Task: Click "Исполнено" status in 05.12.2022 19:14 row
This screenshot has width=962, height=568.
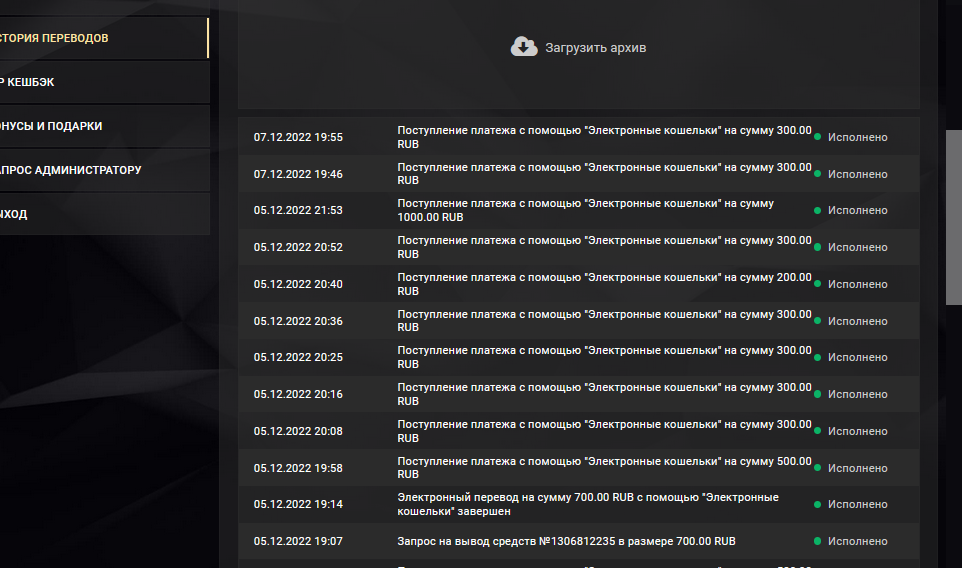Action: 858,504
